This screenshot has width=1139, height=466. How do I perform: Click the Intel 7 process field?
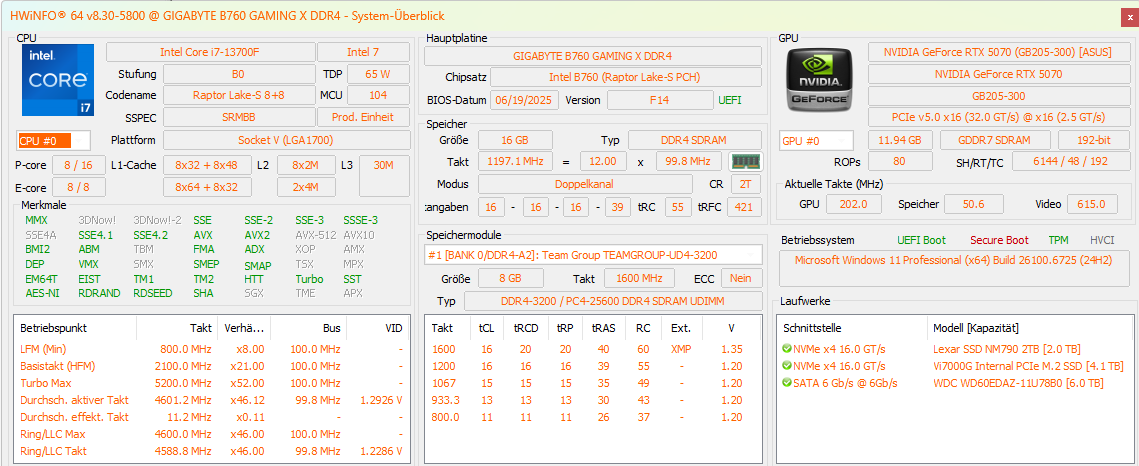click(363, 52)
